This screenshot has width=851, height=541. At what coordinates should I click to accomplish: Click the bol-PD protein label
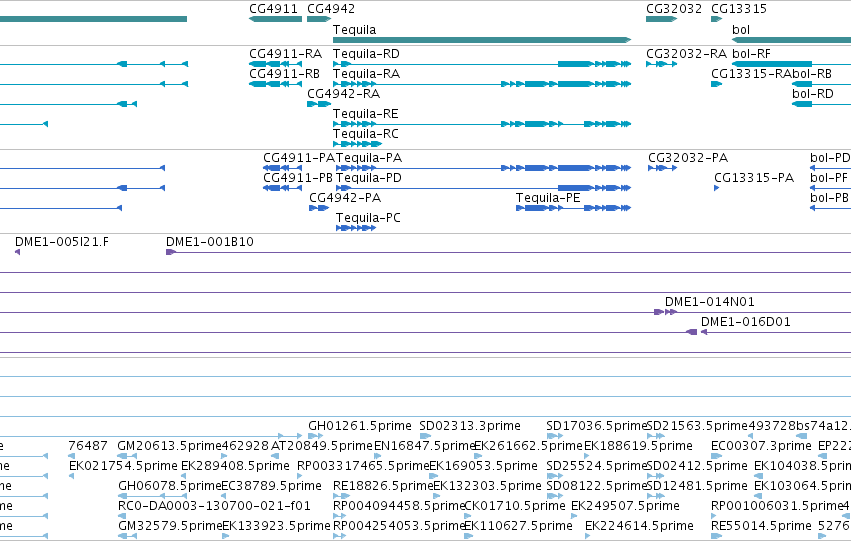click(830, 158)
